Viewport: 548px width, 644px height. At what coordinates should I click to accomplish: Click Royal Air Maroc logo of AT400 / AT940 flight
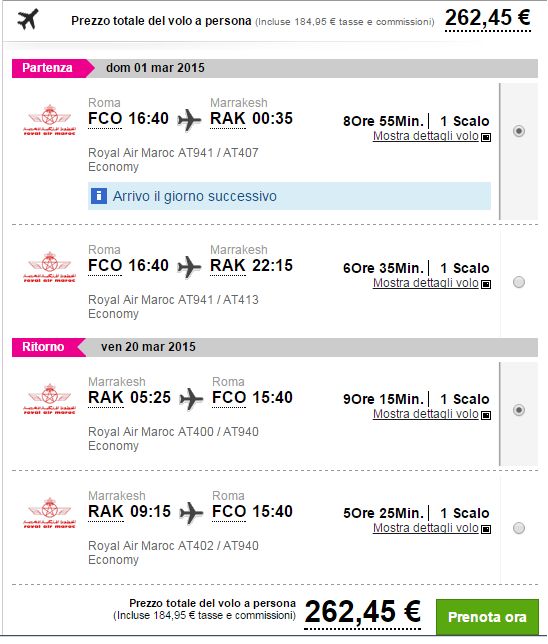tap(49, 399)
